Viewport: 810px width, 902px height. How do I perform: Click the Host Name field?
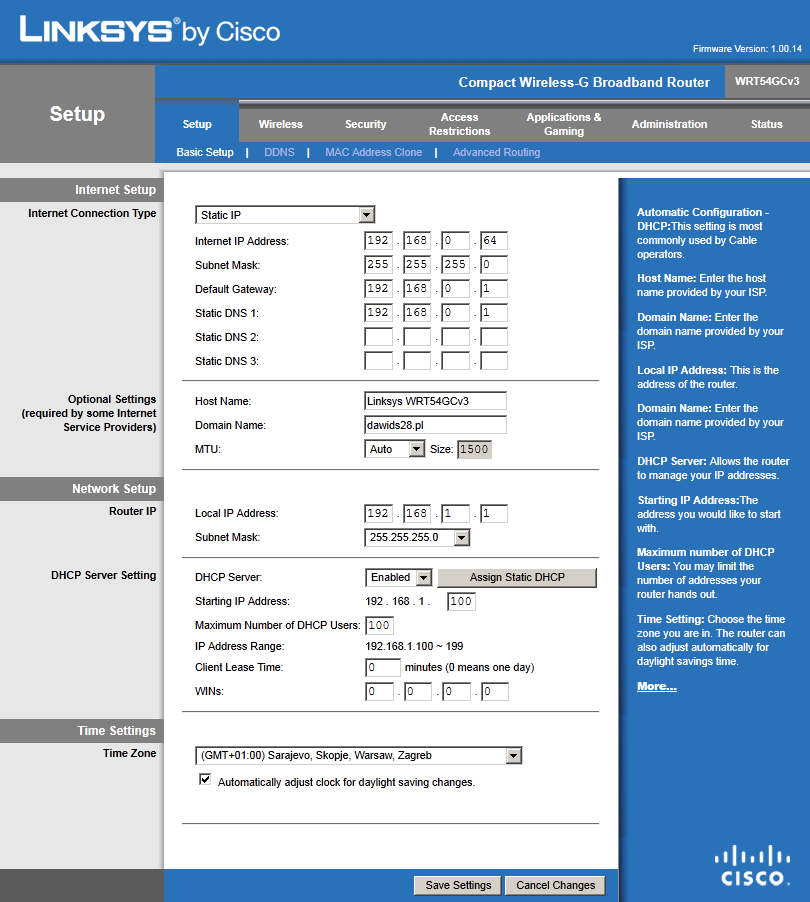pos(435,401)
